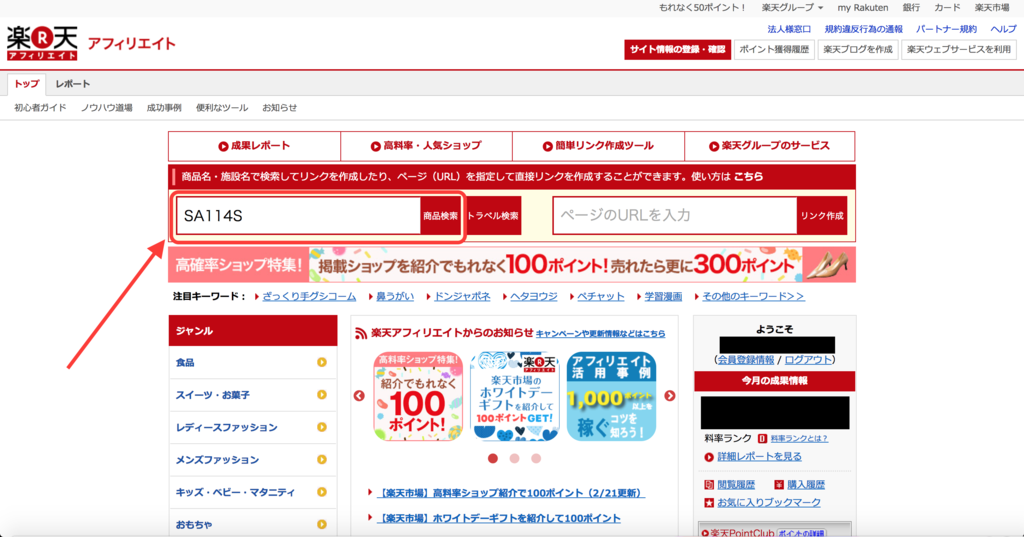This screenshot has width=1024, height=537.
Task: Focus product search field containing SA114S
Action: point(298,216)
